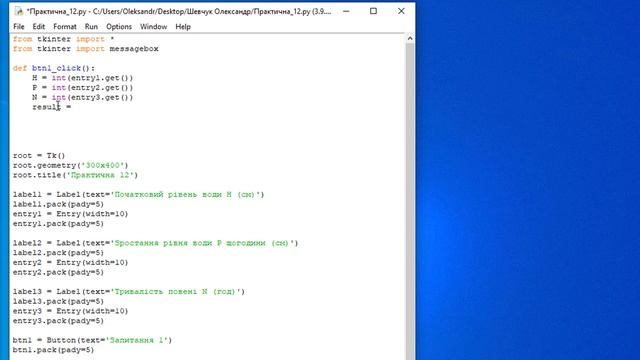Click the 'entry1 = Entry(width=10)' line

71,214
